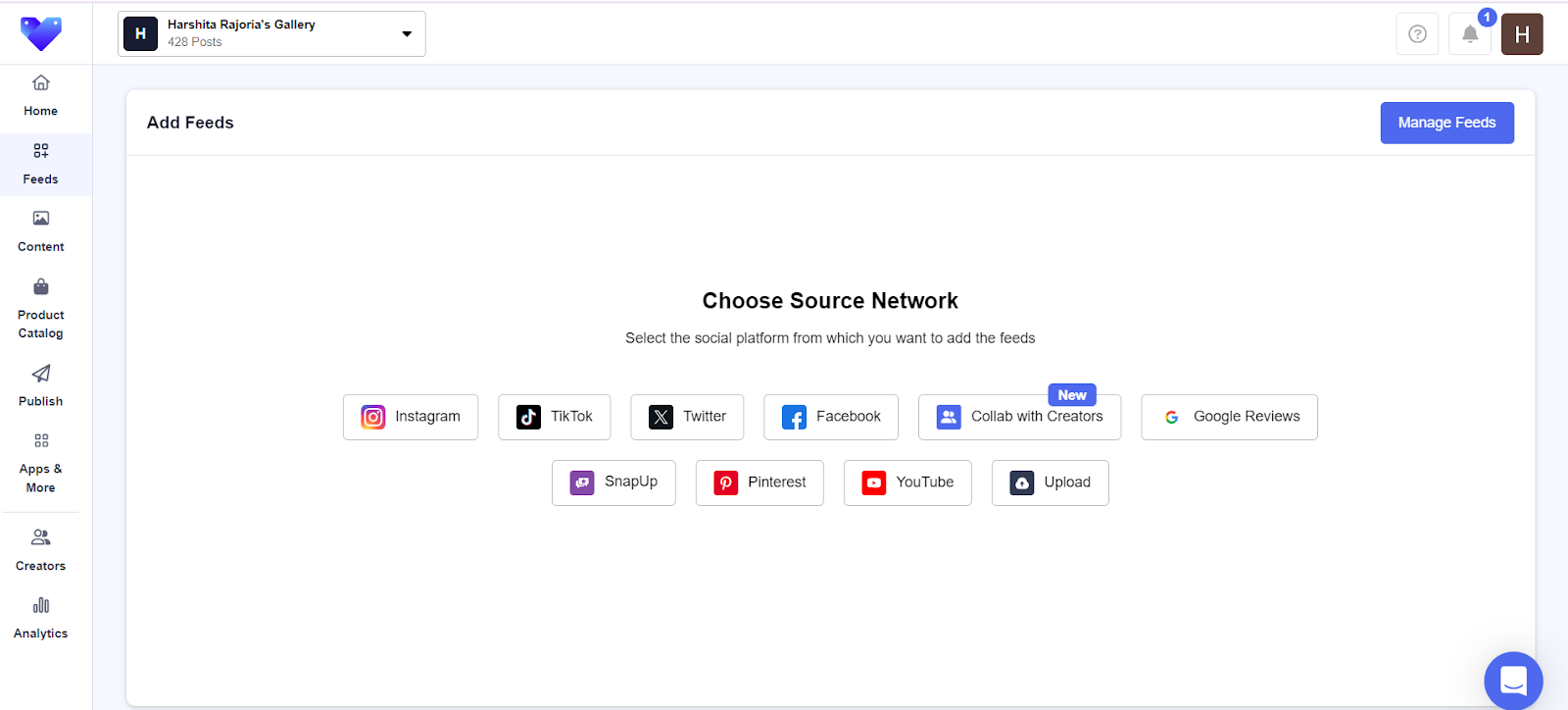The height and width of the screenshot is (710, 1568).
Task: Choose Pinterest as source network
Action: [x=759, y=482]
